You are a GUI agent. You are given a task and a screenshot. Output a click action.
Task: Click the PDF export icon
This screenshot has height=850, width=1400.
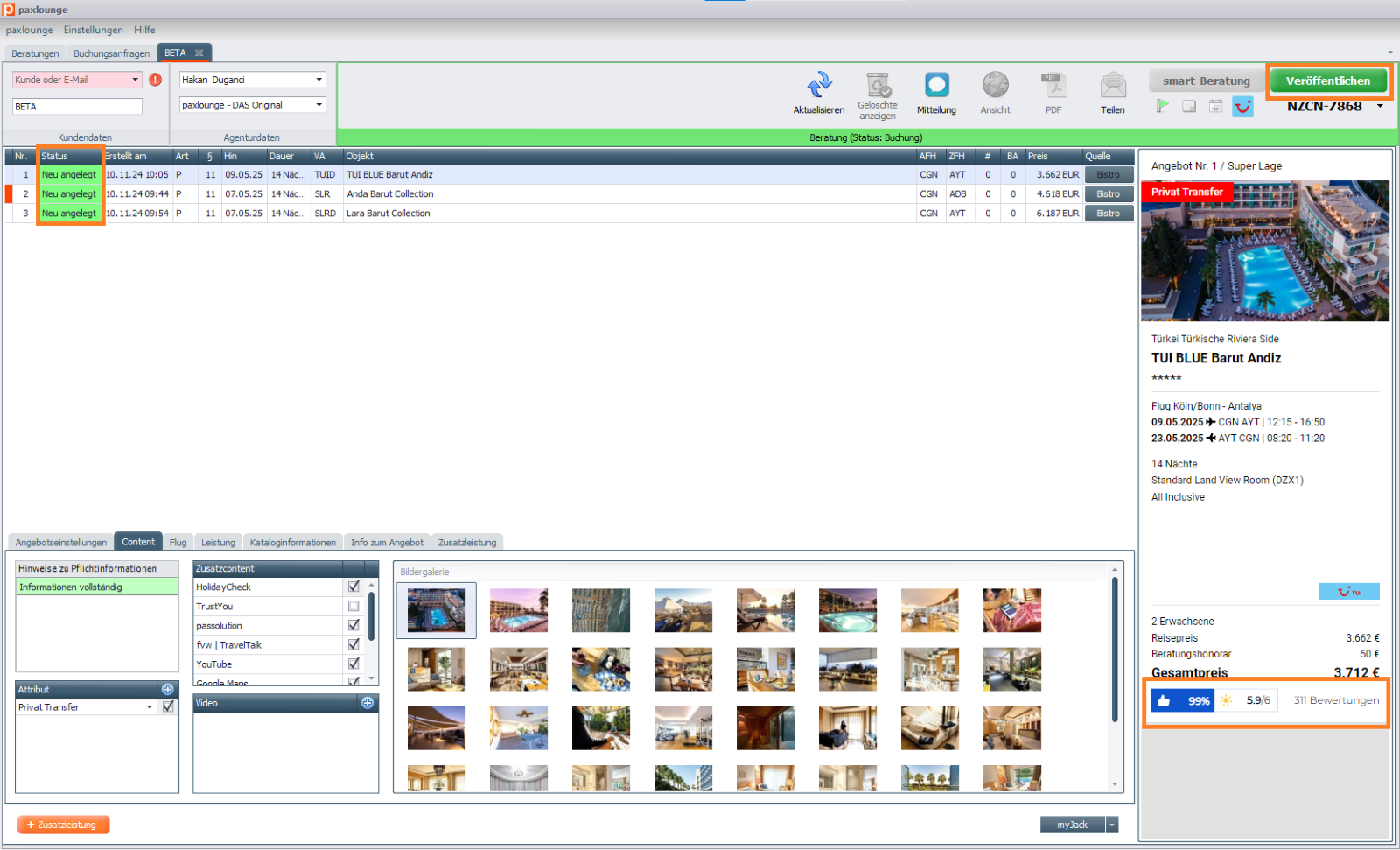1053,85
